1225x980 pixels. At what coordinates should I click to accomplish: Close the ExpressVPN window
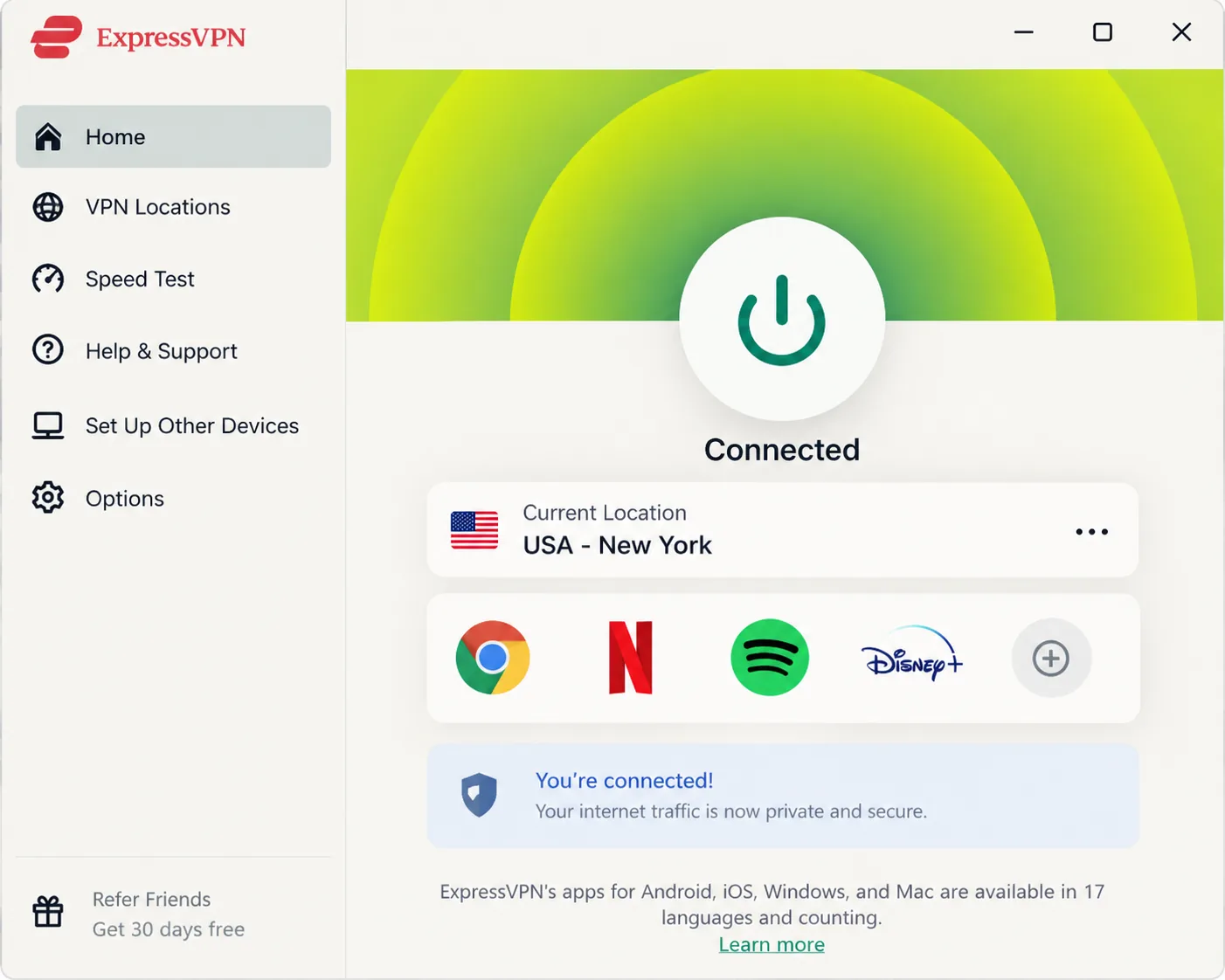1181,32
